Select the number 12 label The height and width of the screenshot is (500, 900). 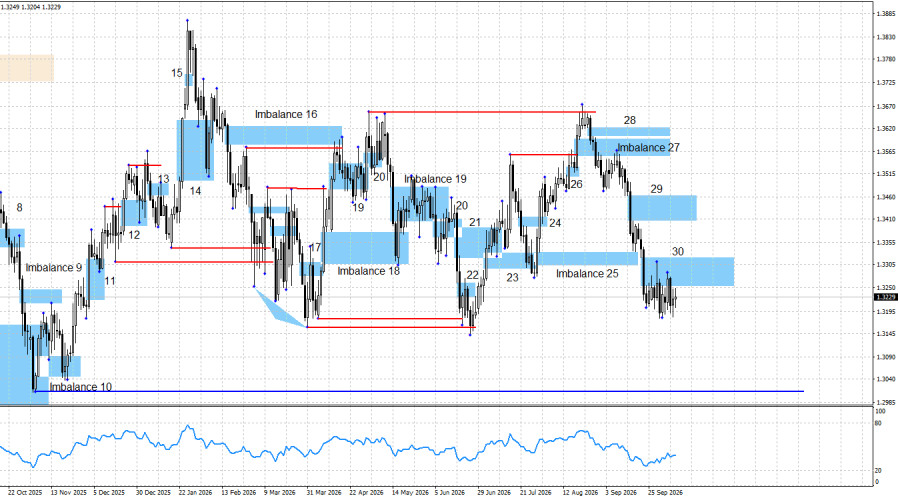click(134, 235)
